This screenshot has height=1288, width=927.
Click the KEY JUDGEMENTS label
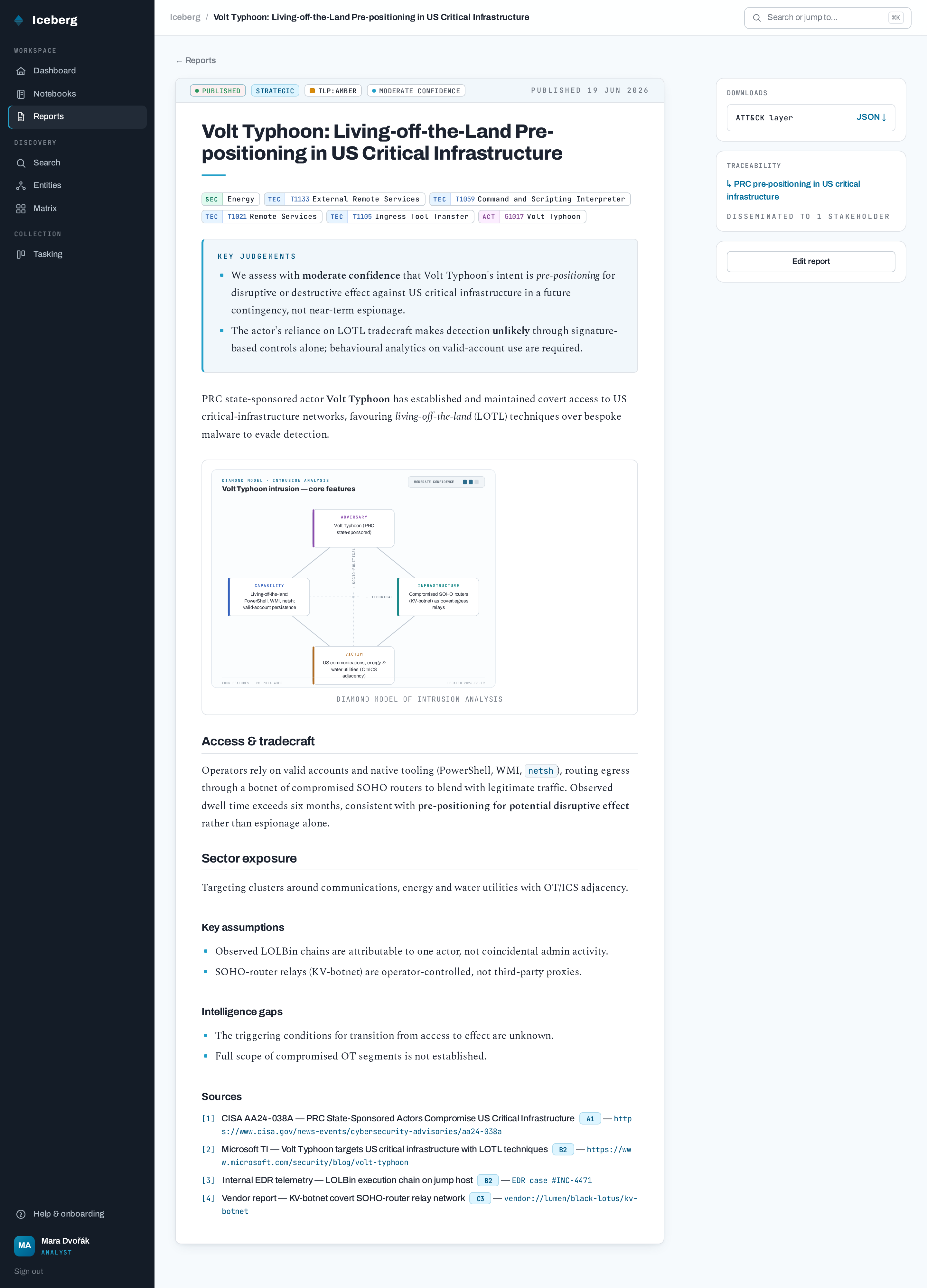click(x=257, y=257)
